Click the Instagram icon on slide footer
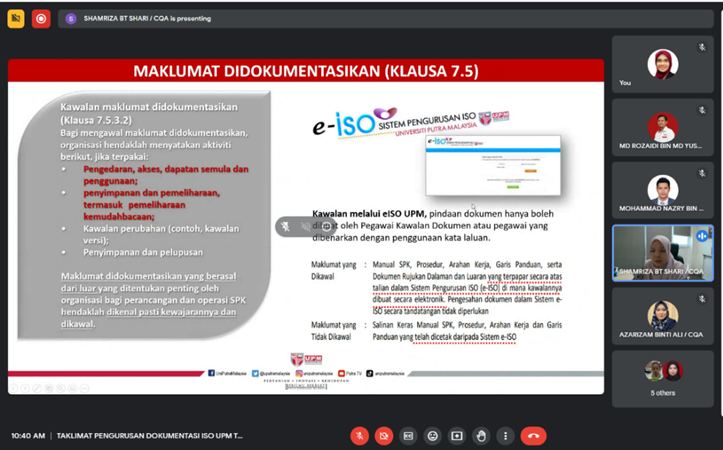Viewport: 723px width, 450px height. (x=299, y=373)
